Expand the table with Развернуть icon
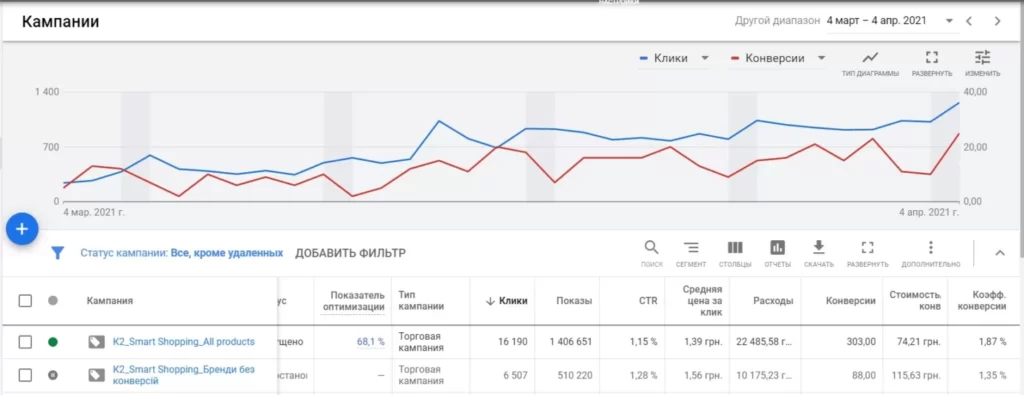This screenshot has width=1024, height=395. pos(867,247)
